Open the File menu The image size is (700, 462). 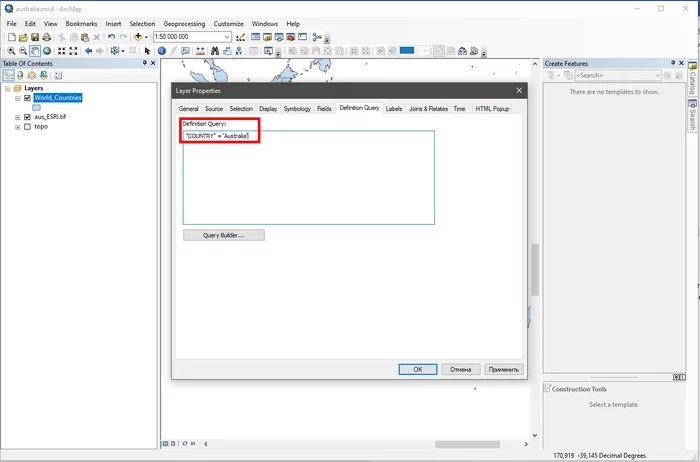12,24
